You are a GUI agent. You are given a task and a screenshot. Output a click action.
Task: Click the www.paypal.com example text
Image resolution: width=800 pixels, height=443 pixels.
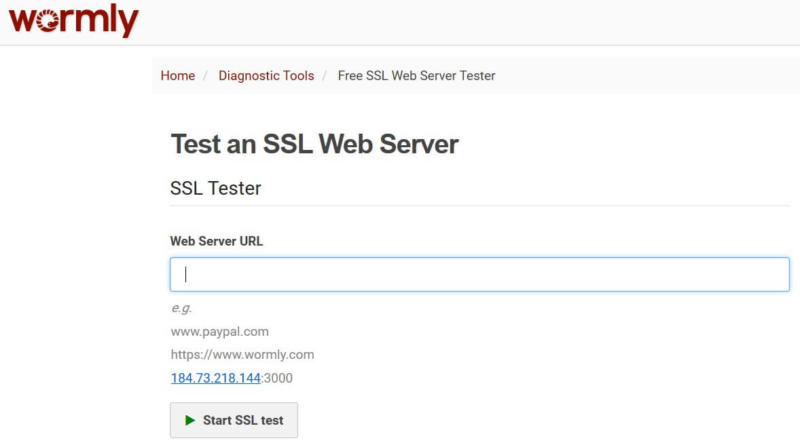click(219, 331)
